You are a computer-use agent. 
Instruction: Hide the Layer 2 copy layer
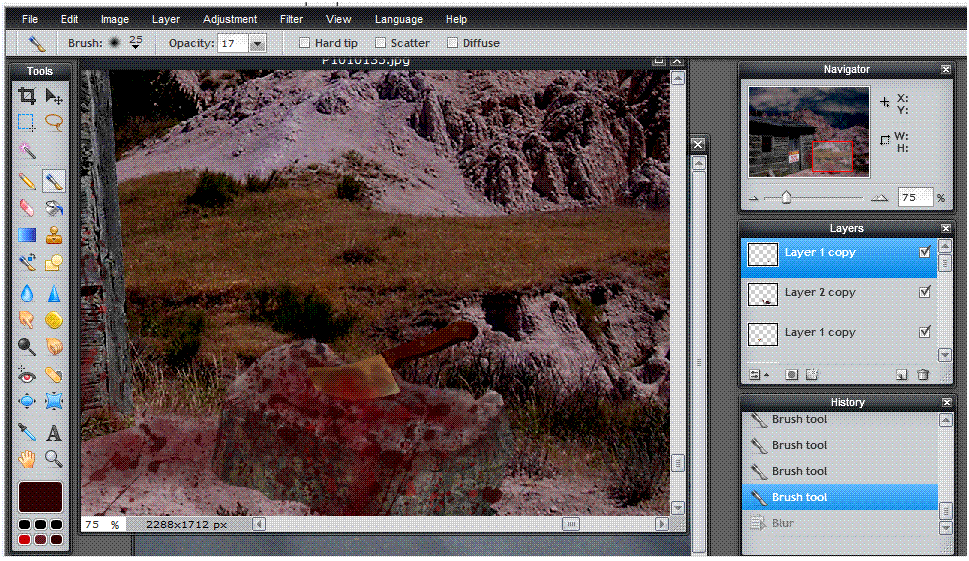point(925,292)
